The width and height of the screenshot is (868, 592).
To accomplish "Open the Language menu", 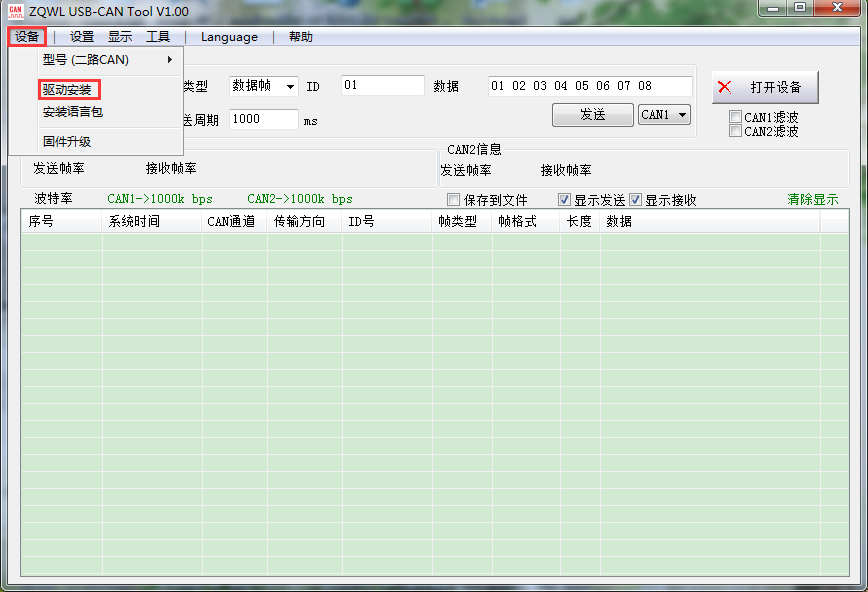I will click(x=229, y=37).
